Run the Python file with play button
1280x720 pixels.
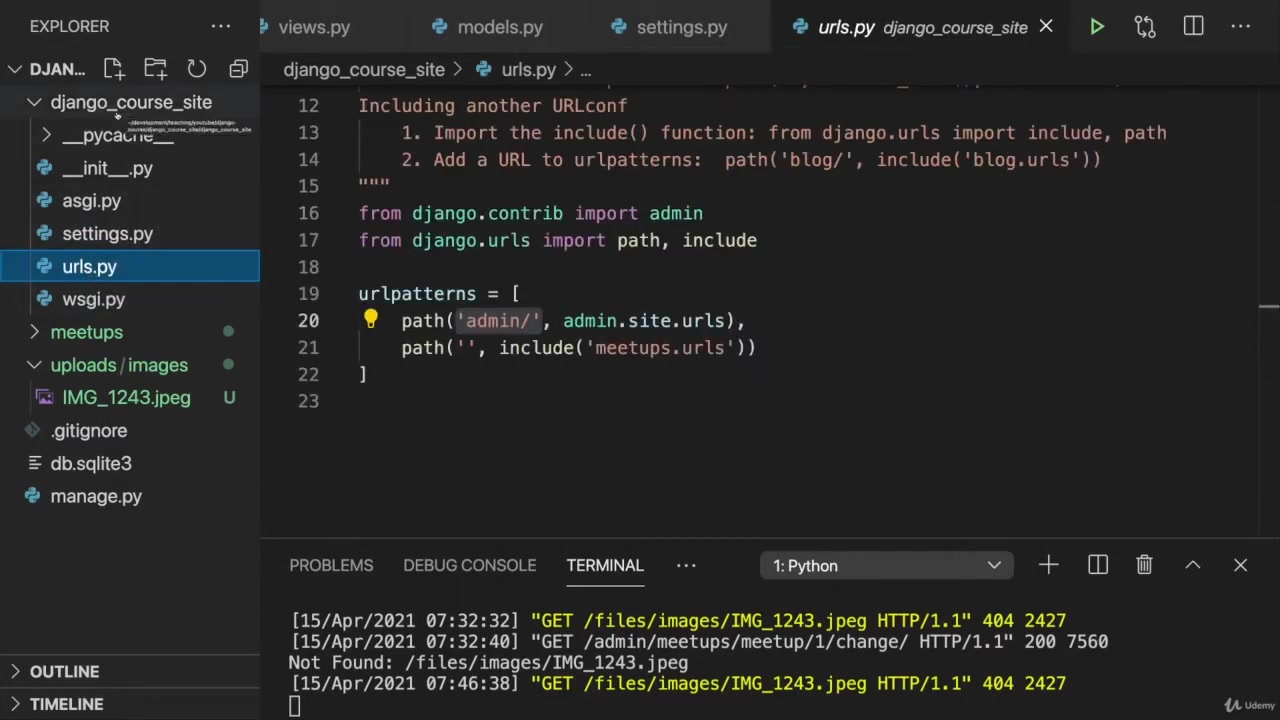[1097, 27]
